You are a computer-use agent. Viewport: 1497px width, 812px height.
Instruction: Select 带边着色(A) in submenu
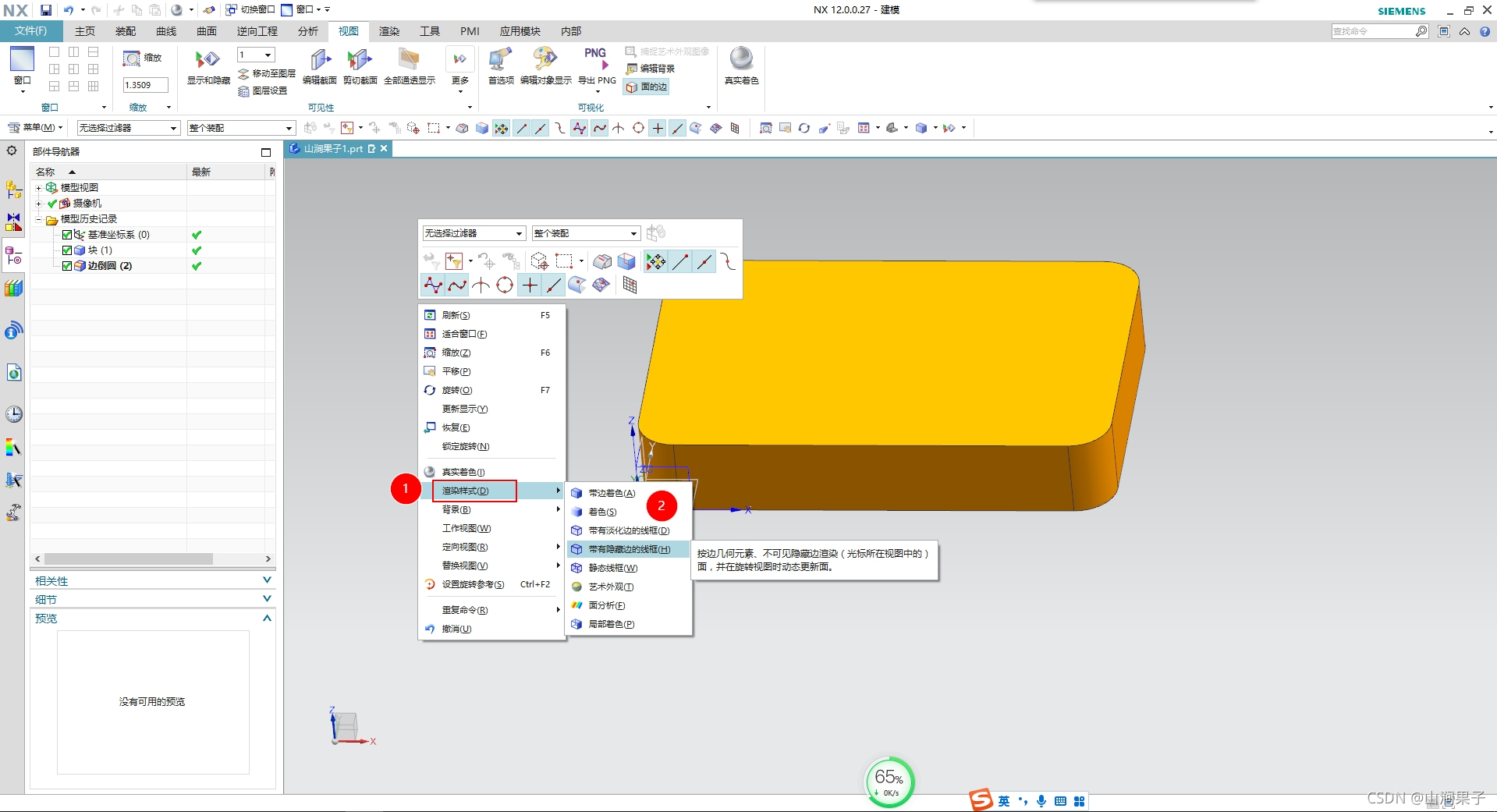[x=629, y=493]
